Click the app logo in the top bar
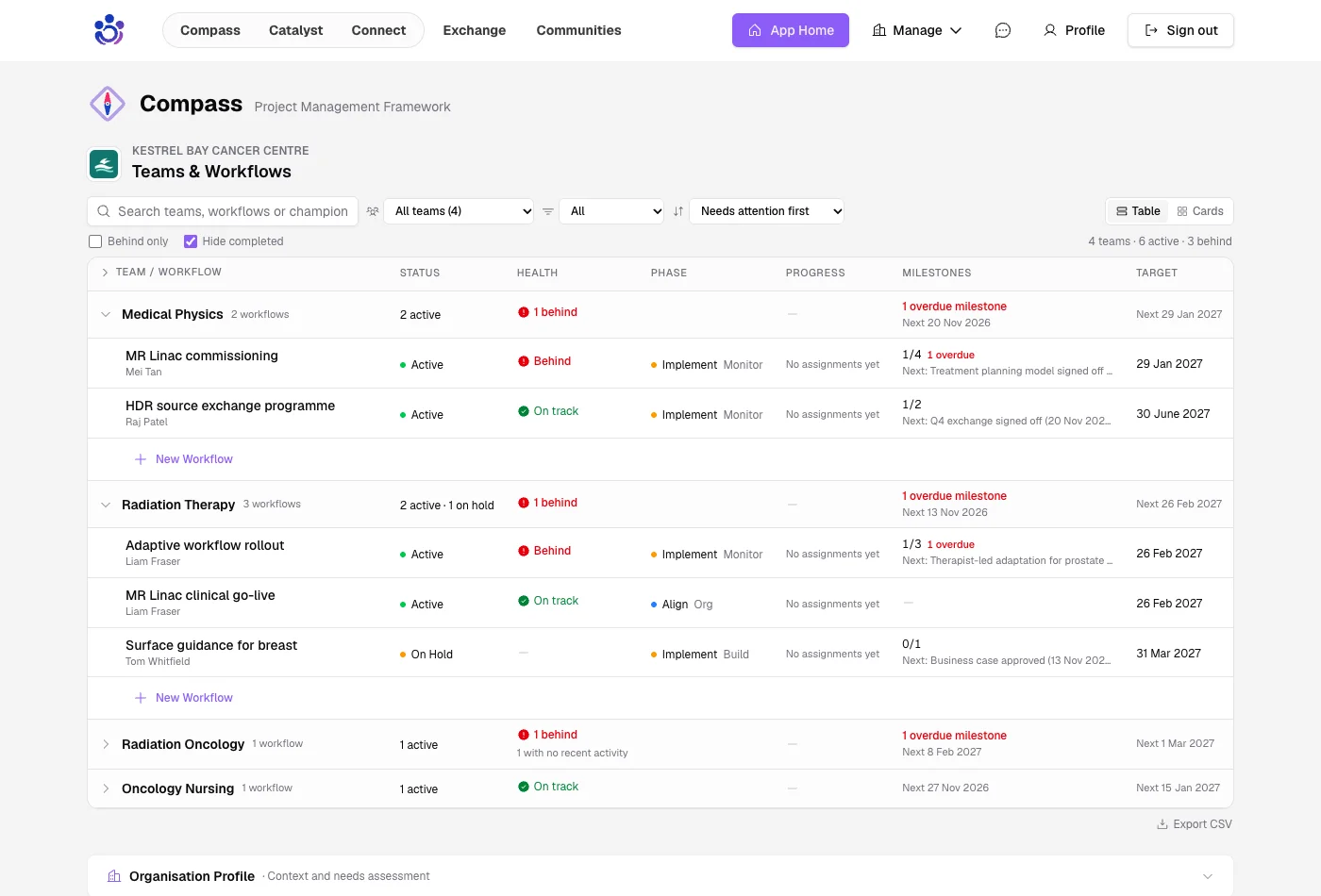 pos(109,30)
